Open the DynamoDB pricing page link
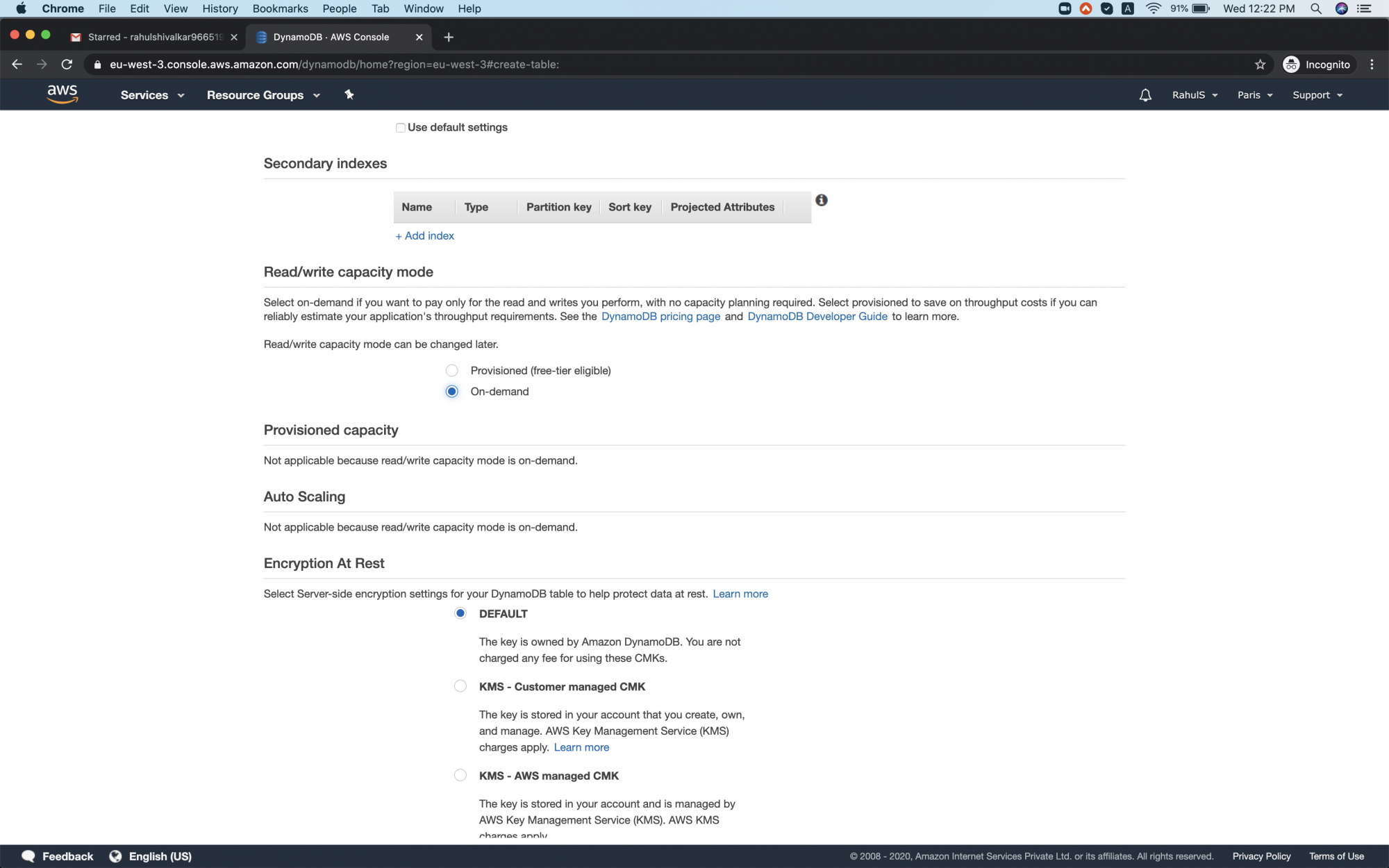The height and width of the screenshot is (868, 1389). click(660, 316)
